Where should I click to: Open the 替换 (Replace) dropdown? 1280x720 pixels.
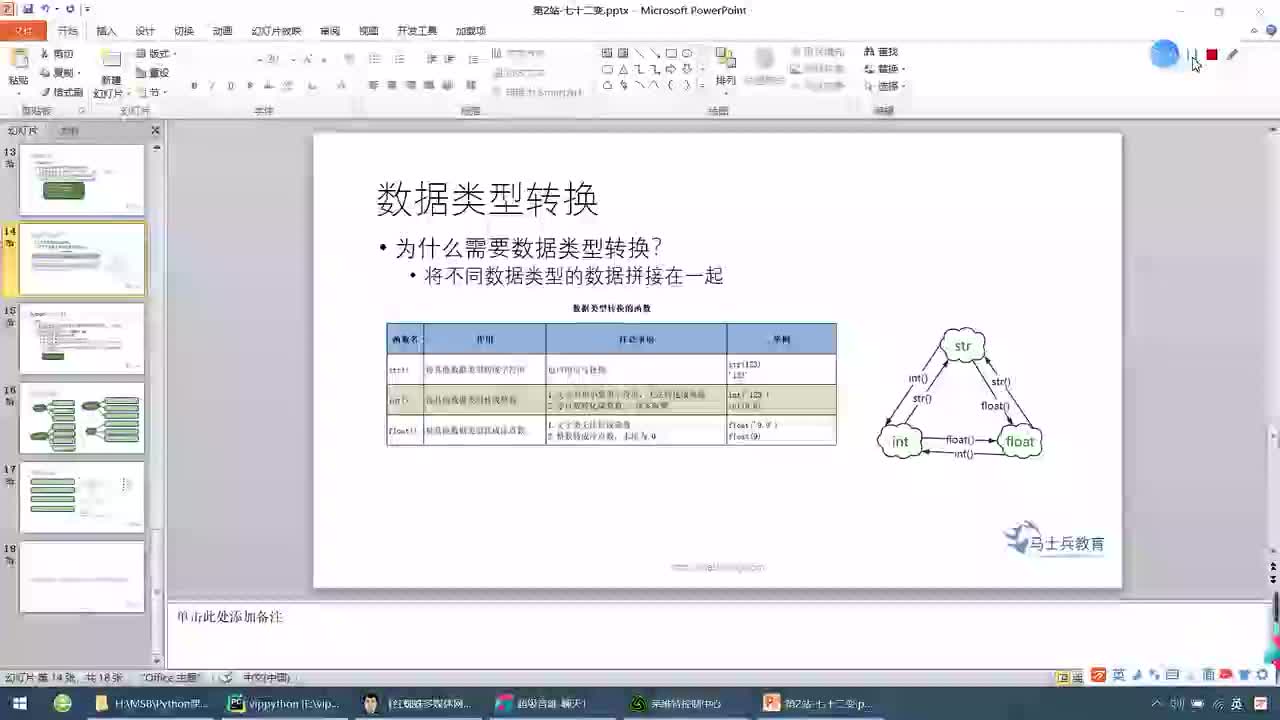pos(884,69)
